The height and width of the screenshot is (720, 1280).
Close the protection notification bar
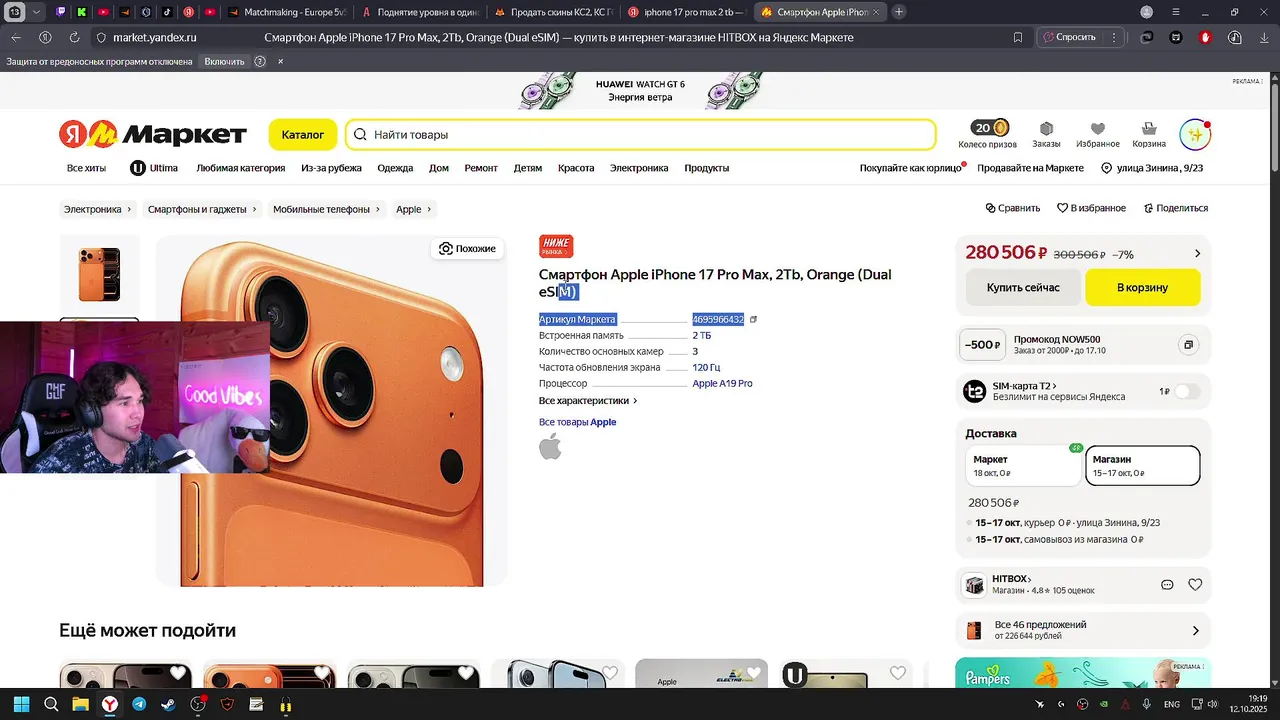[281, 61]
